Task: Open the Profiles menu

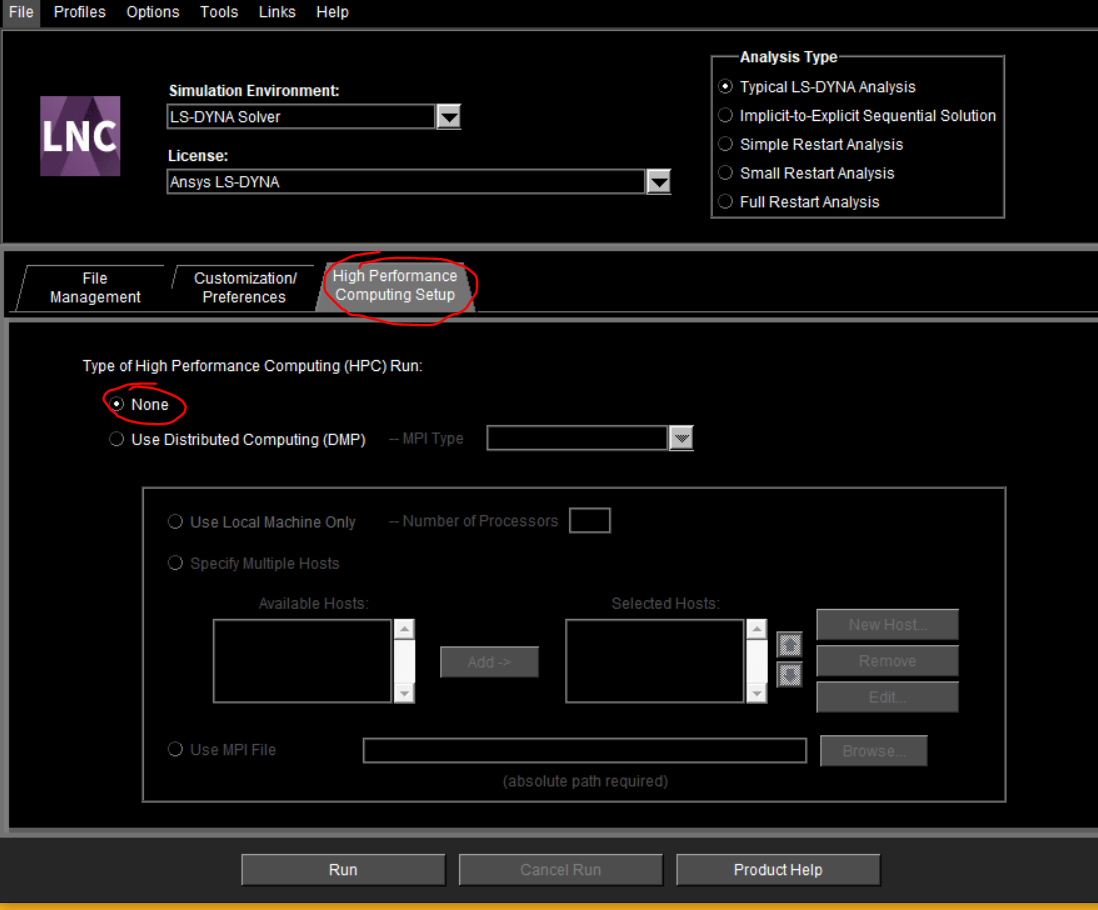Action: pyautogui.click(x=80, y=12)
